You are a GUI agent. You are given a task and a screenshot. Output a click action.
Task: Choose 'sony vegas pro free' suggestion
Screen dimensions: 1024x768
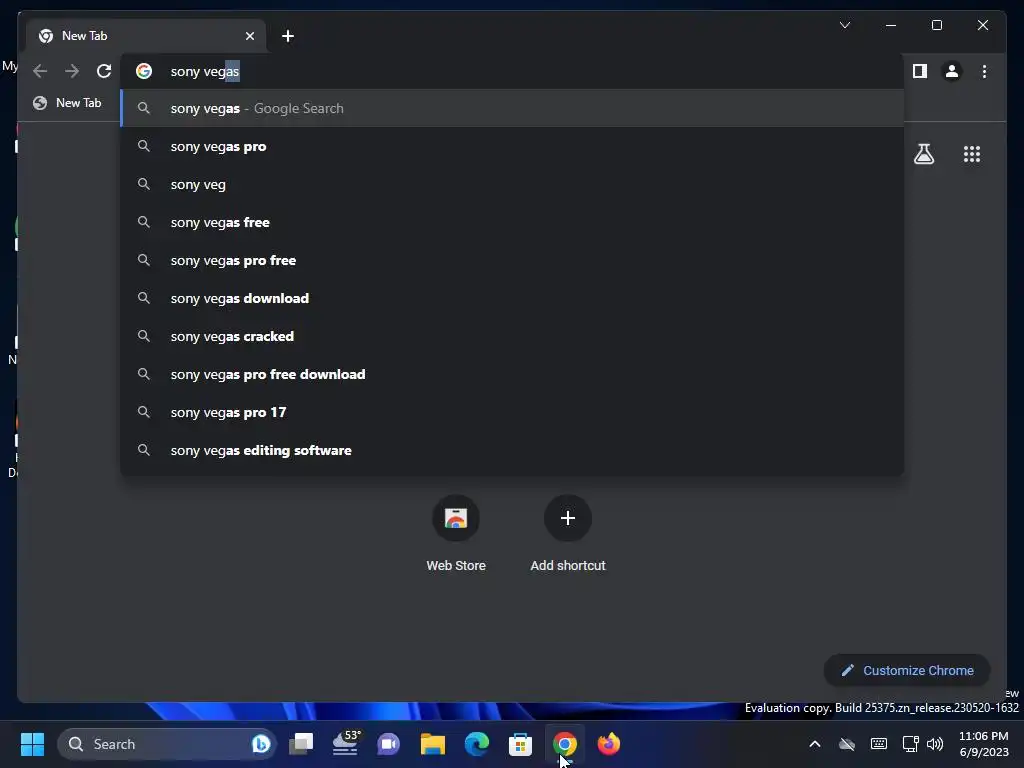click(513, 260)
